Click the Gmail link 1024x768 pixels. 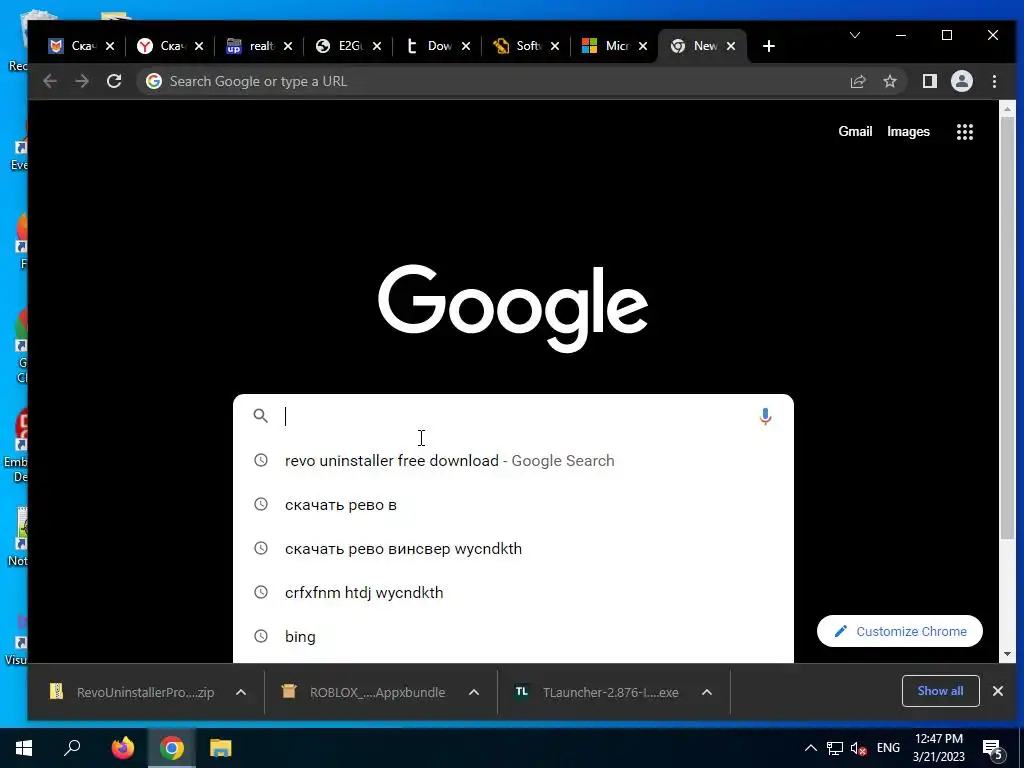click(x=855, y=131)
